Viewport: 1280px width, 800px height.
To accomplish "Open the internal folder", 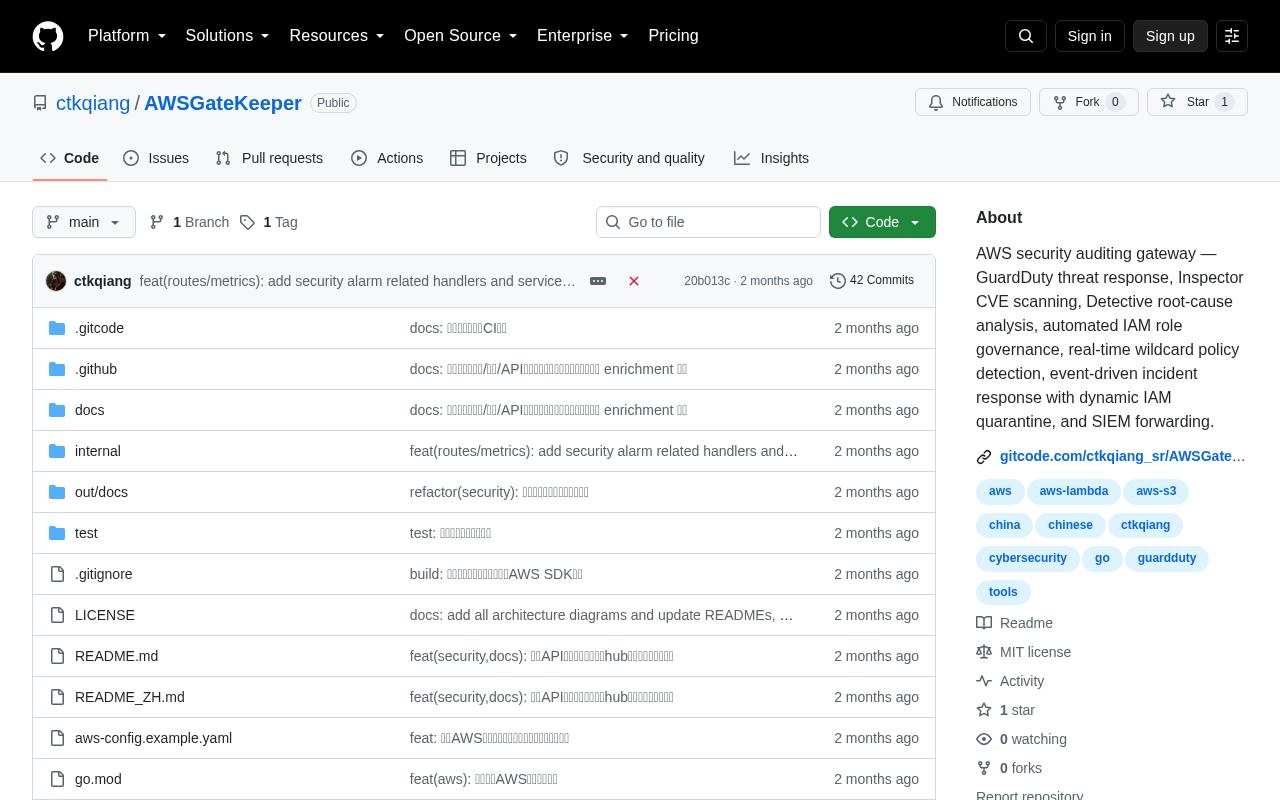I will click(x=98, y=451).
